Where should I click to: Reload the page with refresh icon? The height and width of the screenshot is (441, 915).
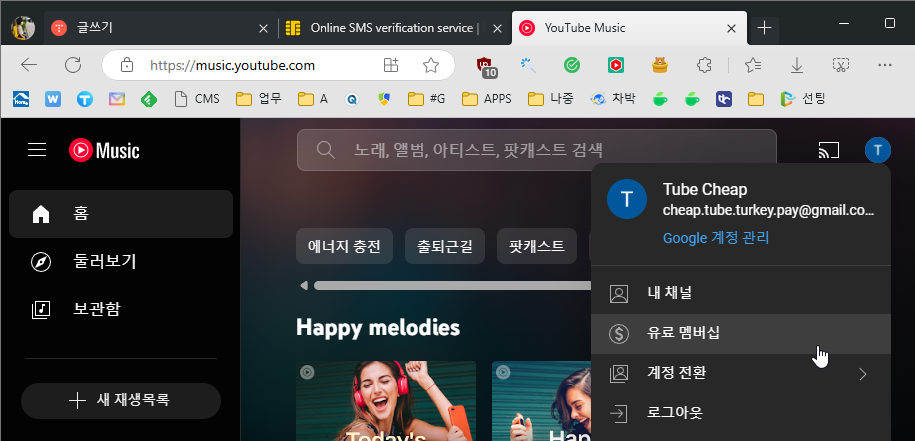[x=73, y=65]
